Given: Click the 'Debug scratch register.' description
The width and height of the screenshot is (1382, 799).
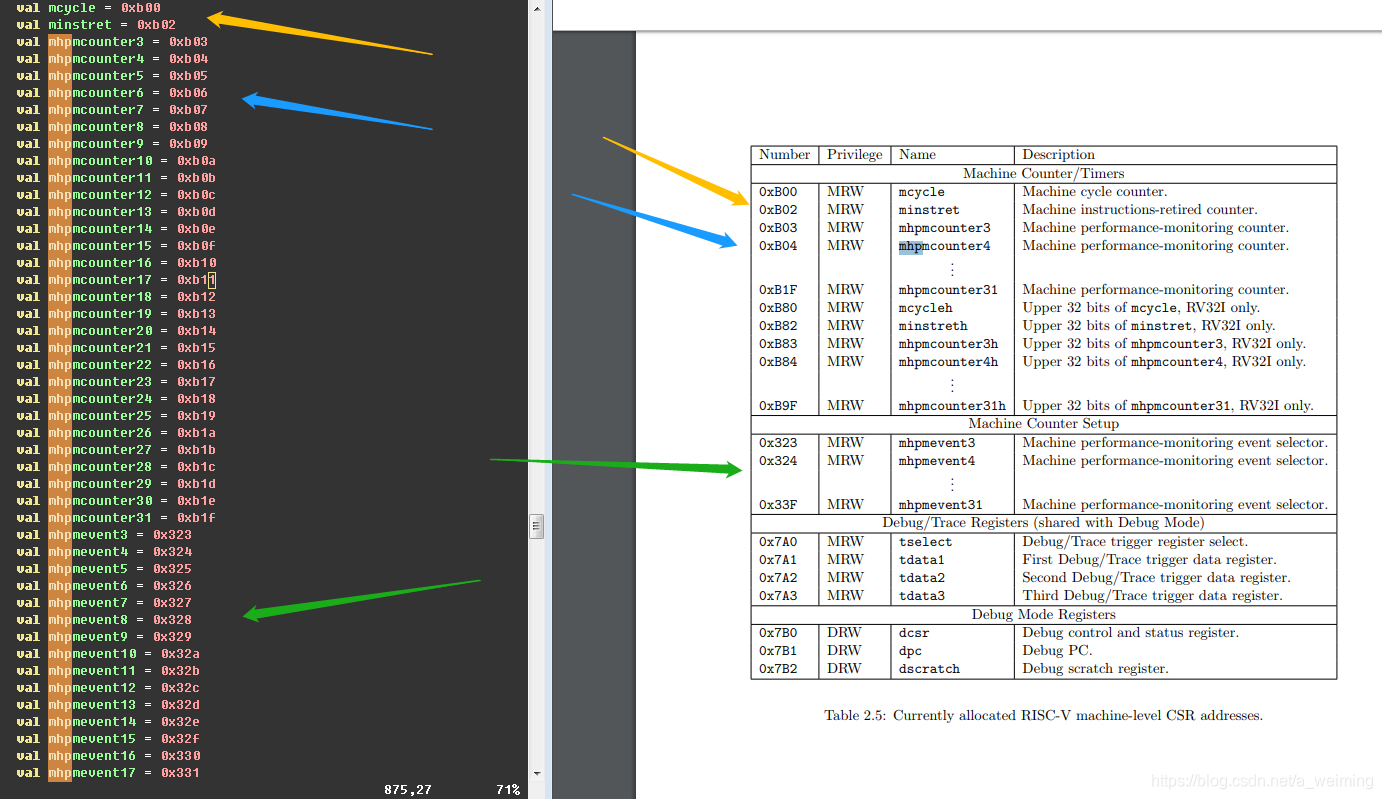Looking at the screenshot, I should (1094, 669).
